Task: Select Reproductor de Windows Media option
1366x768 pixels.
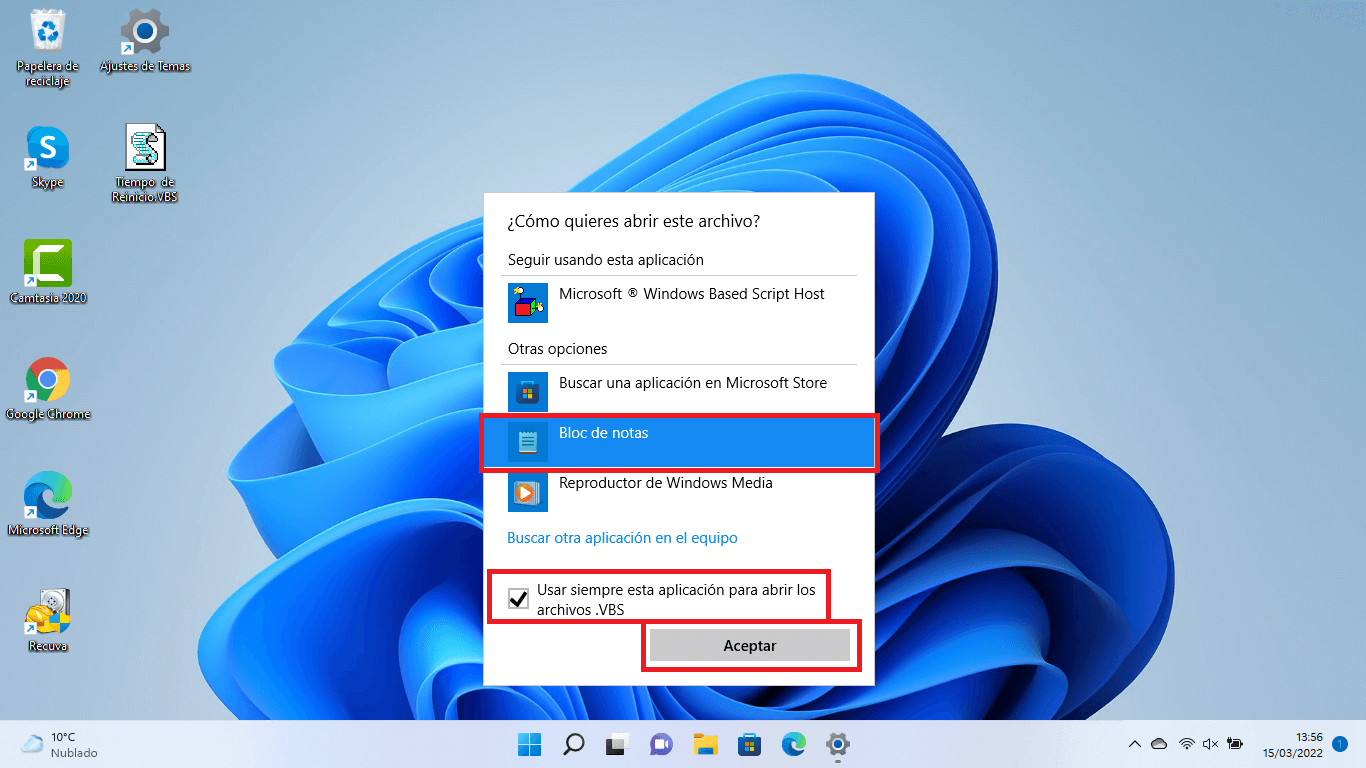Action: (679, 491)
